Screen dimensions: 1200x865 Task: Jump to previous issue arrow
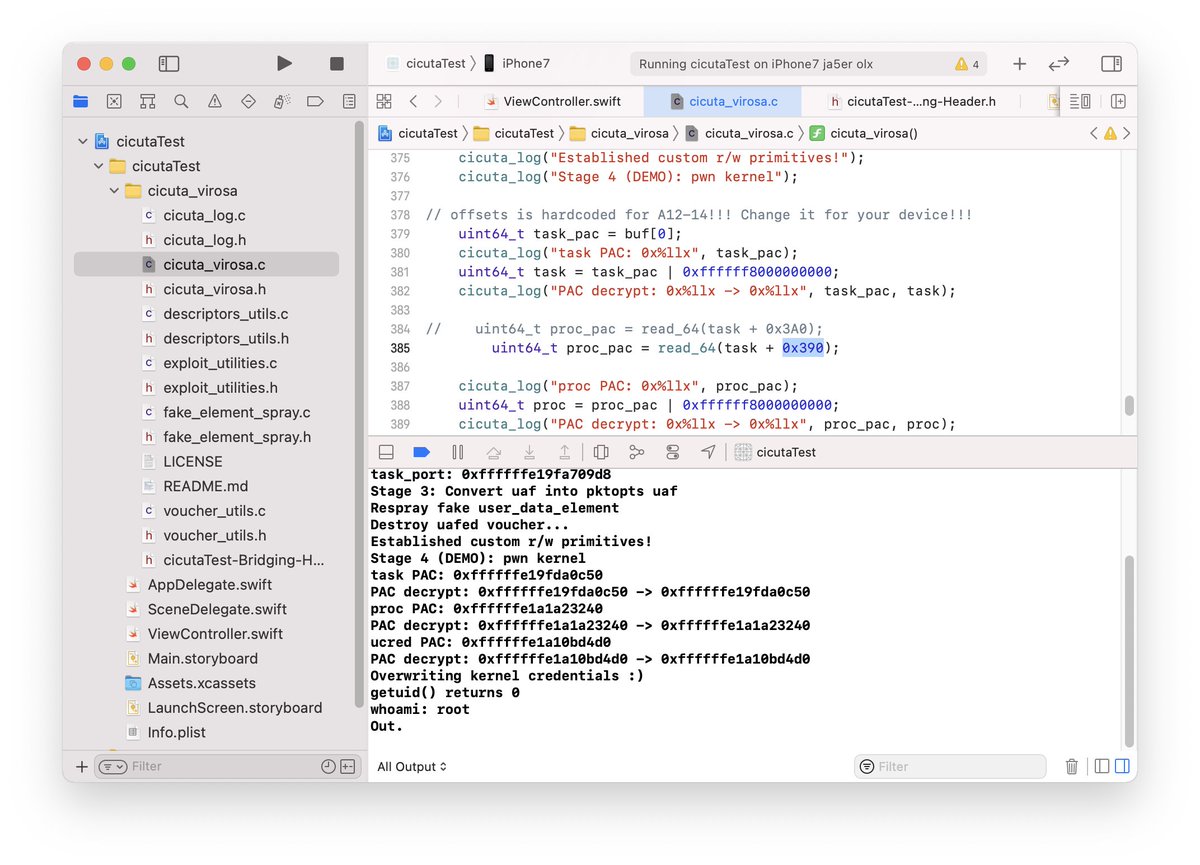pyautogui.click(x=1093, y=133)
